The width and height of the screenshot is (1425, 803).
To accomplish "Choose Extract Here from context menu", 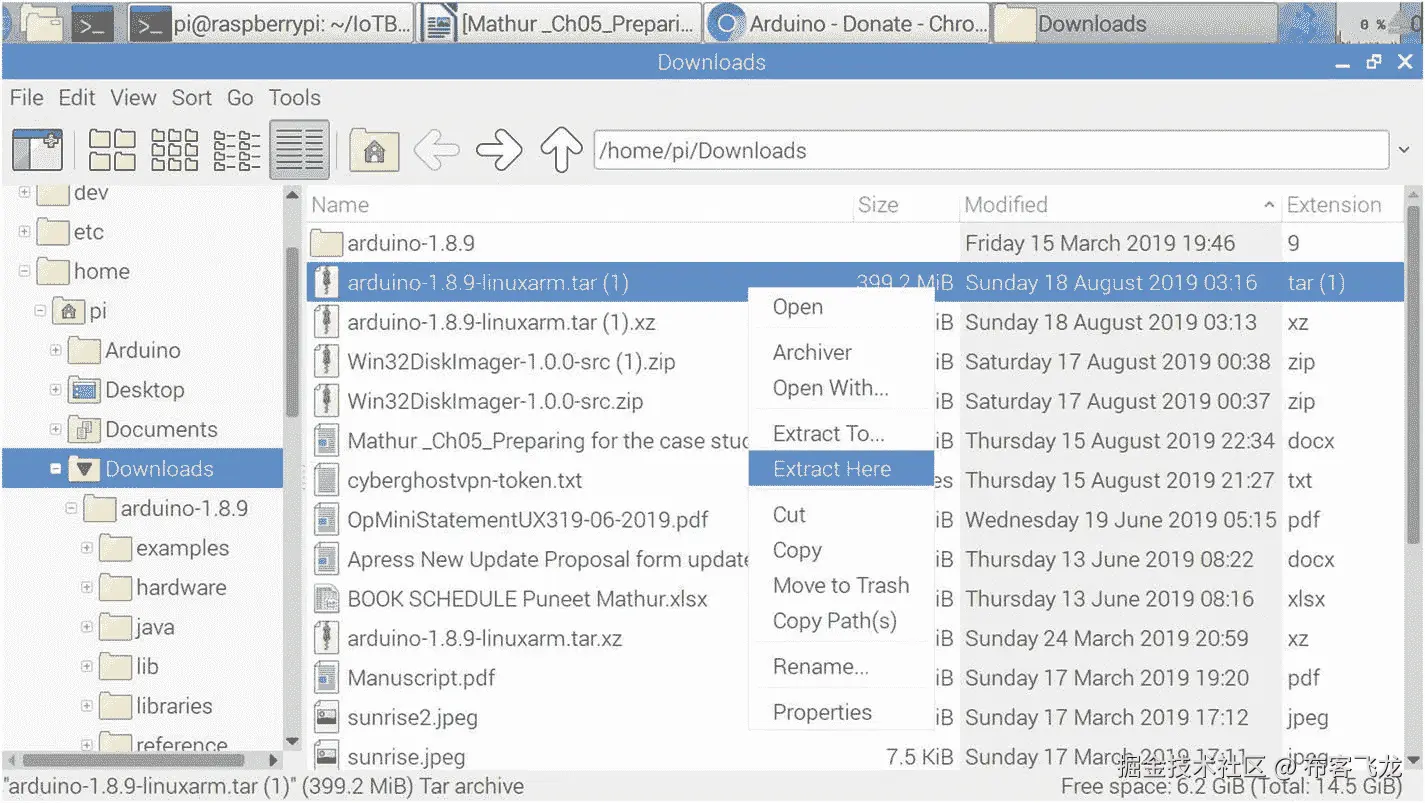I will [x=841, y=469].
